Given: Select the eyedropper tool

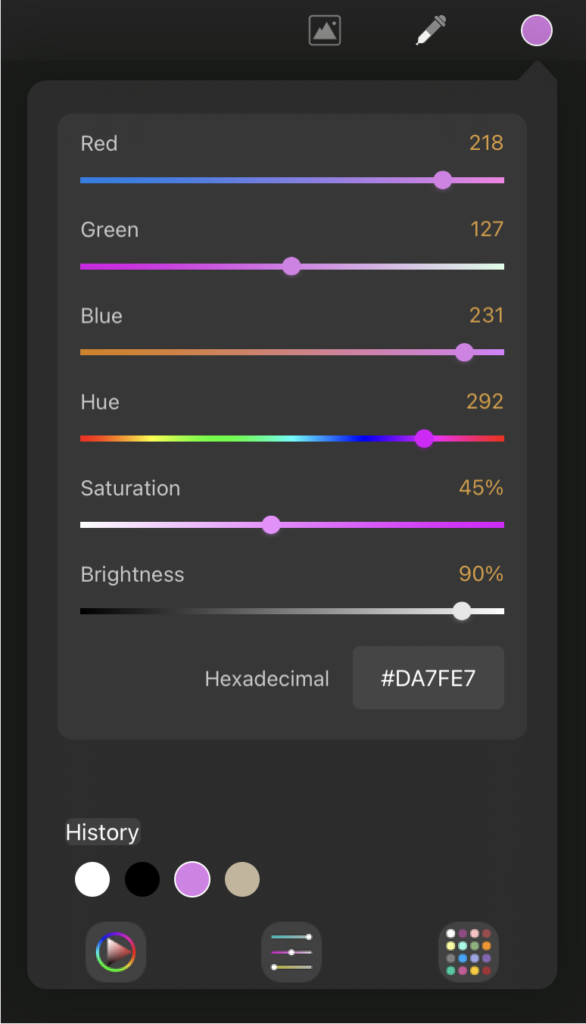Looking at the screenshot, I should point(431,30).
